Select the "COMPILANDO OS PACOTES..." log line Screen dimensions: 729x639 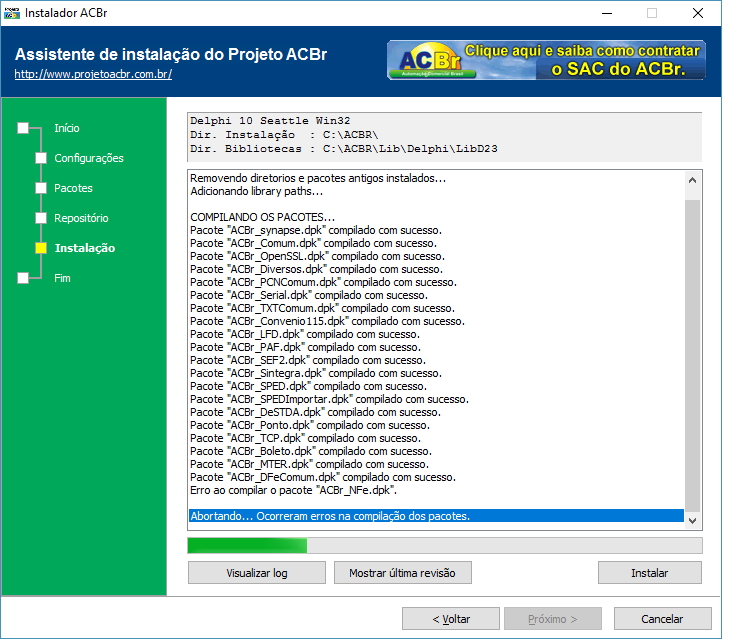click(262, 217)
